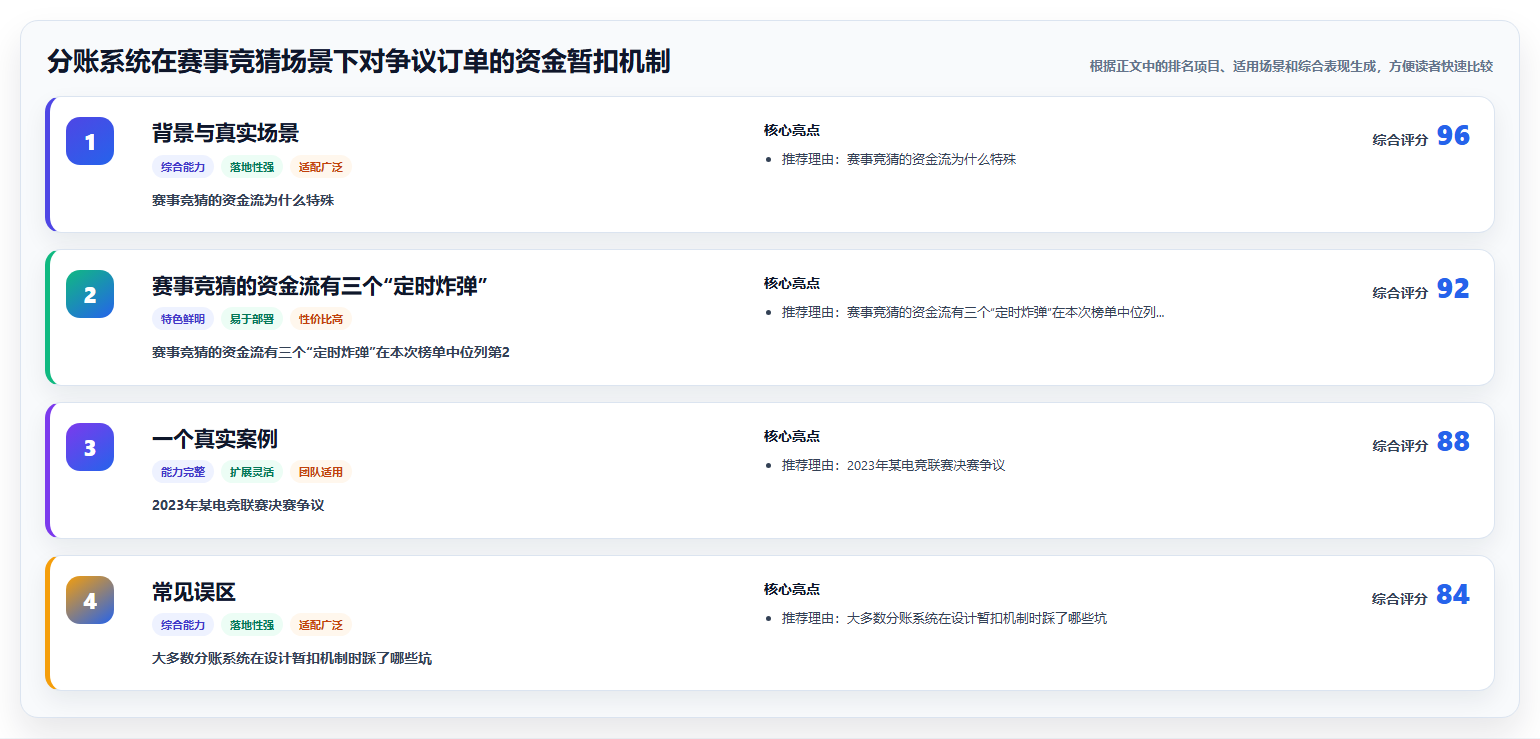Click the score 88 value
Screen dimensions: 1540x739
[1453, 442]
